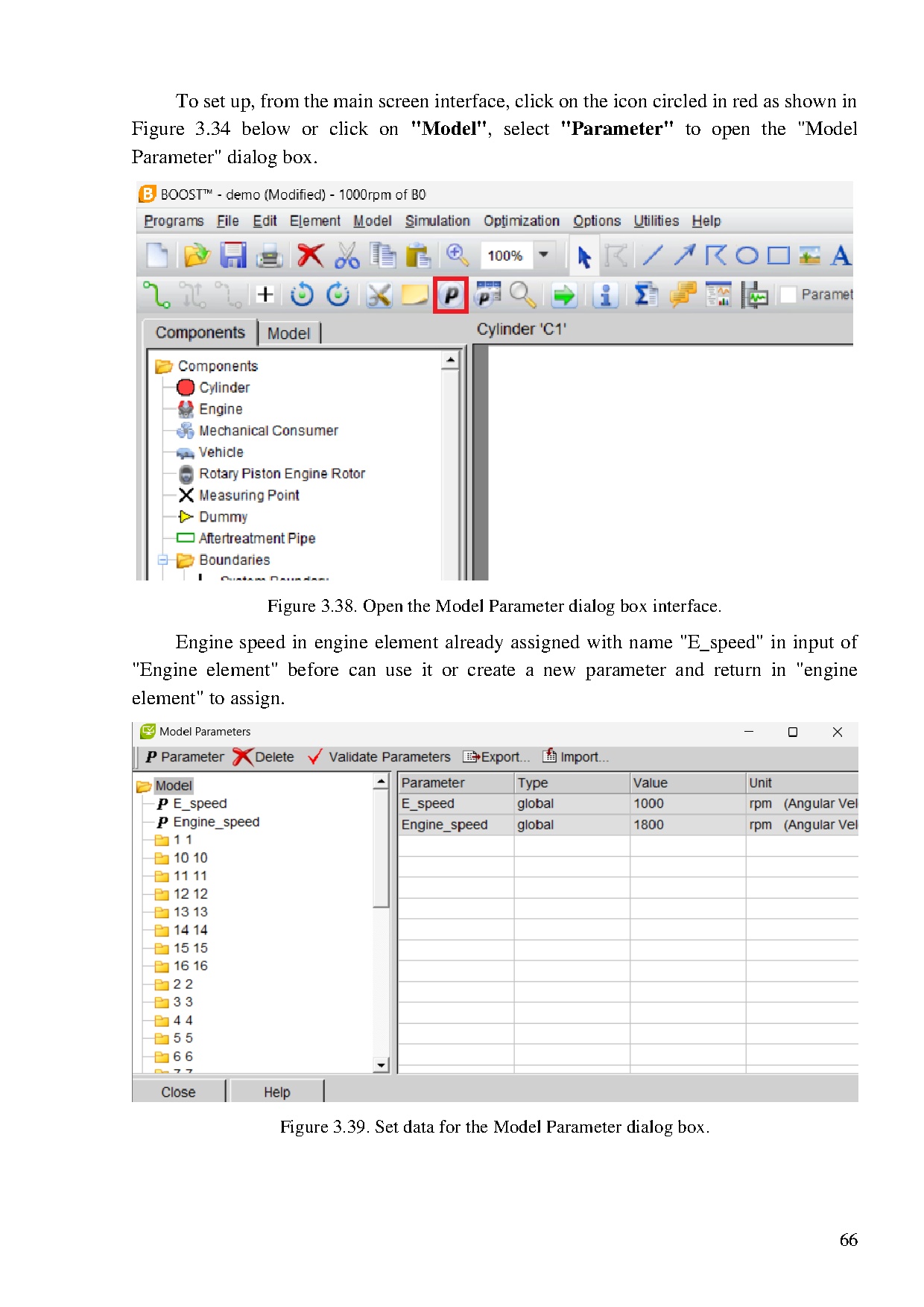Viewport: 924px width, 1307px height.
Task: Toggle the Parameter checkbox in toolbar
Action: [x=788, y=295]
